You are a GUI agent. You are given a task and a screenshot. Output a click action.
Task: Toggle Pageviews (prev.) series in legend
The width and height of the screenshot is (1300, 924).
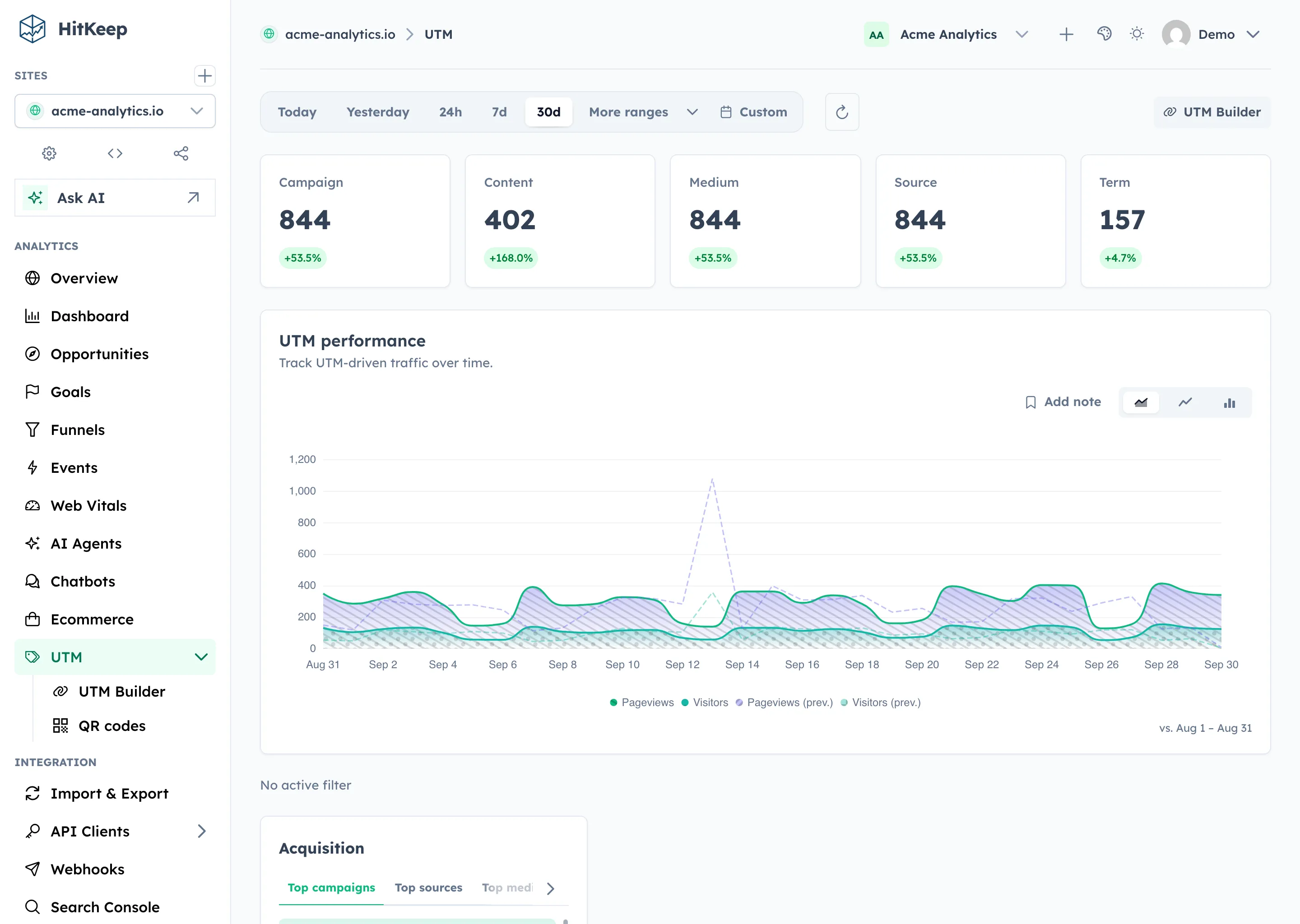click(784, 702)
